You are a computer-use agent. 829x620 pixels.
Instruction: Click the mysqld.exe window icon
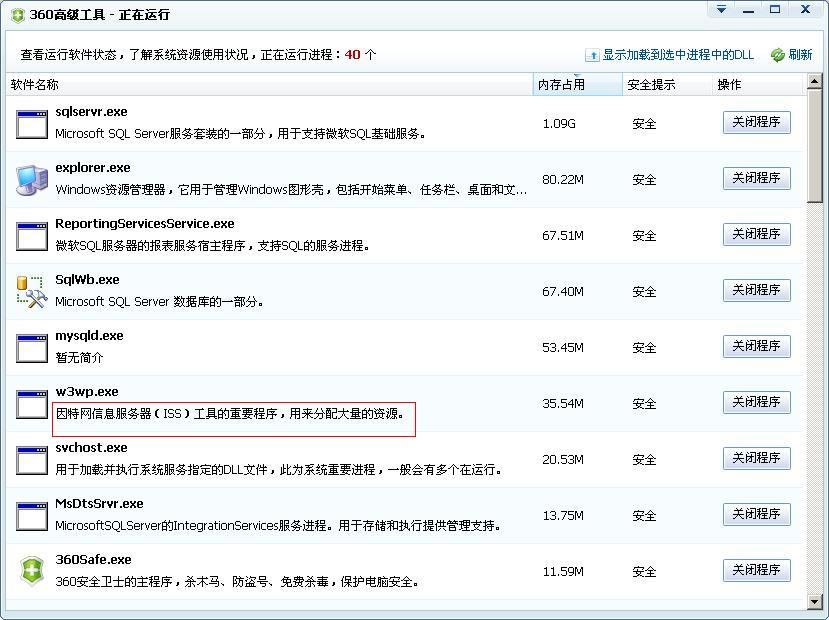click(32, 348)
